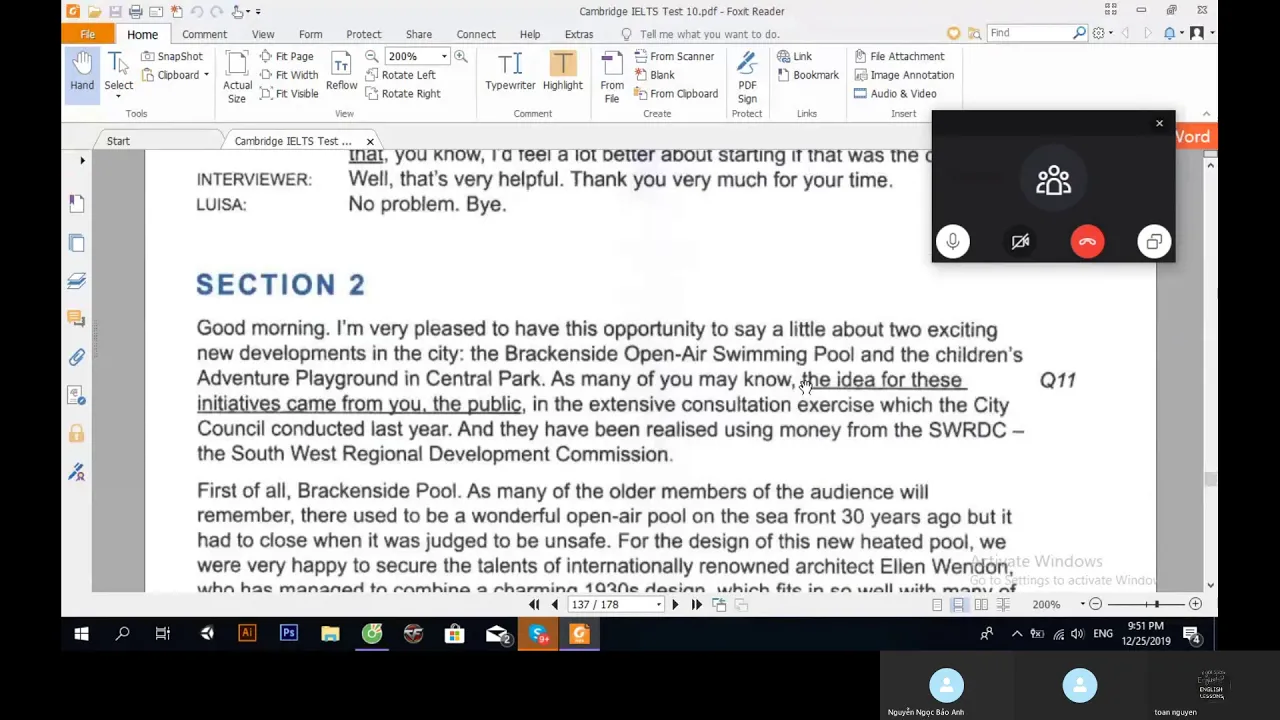Image resolution: width=1280 pixels, height=720 pixels.
Task: Switch to the Share ribbon tab
Action: pyautogui.click(x=419, y=34)
